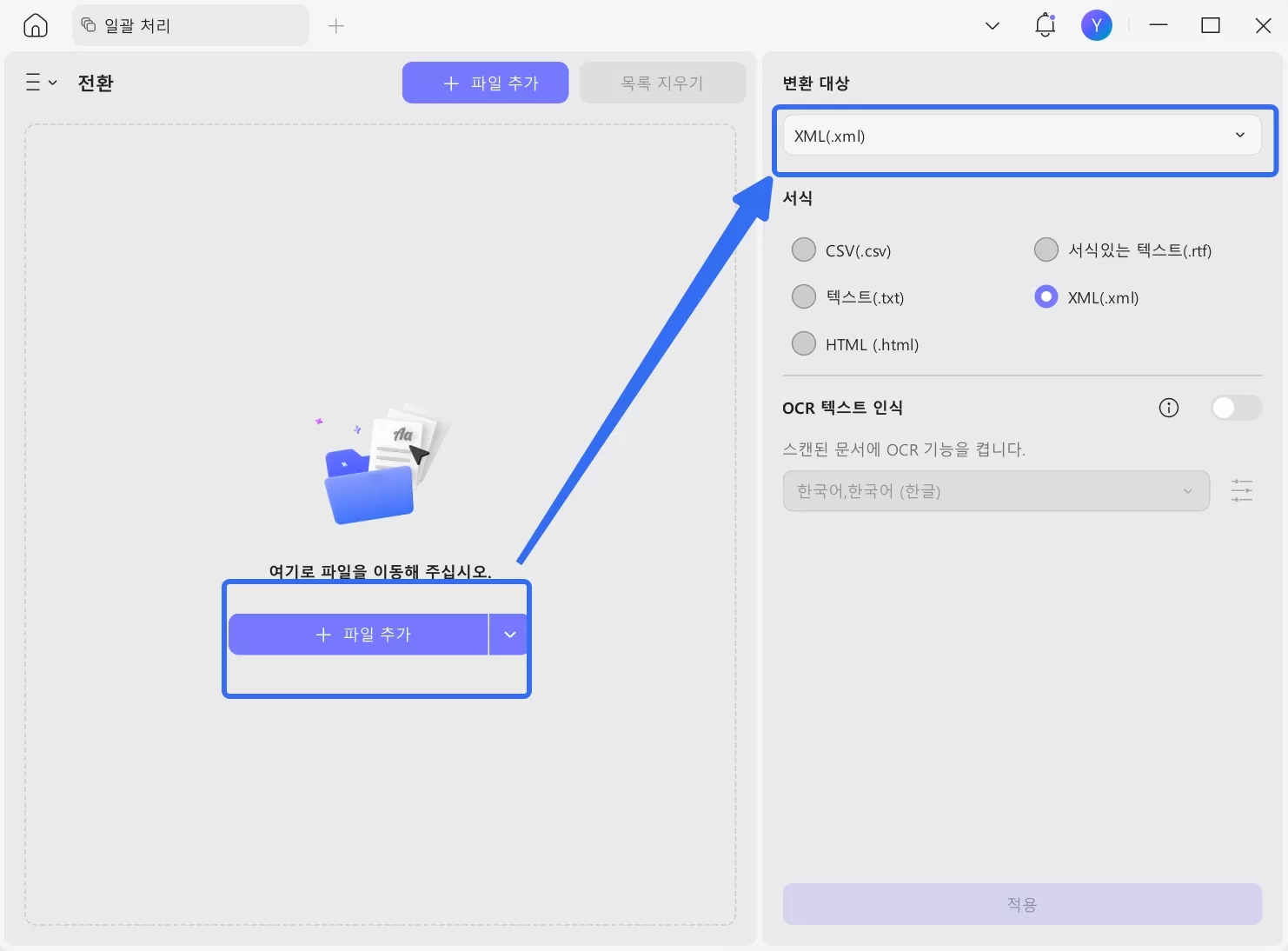Click the 적용 button

click(x=1021, y=904)
